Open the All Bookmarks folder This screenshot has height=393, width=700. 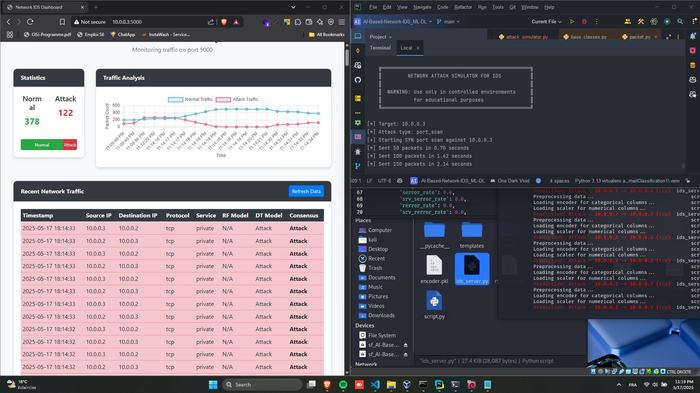(326, 34)
